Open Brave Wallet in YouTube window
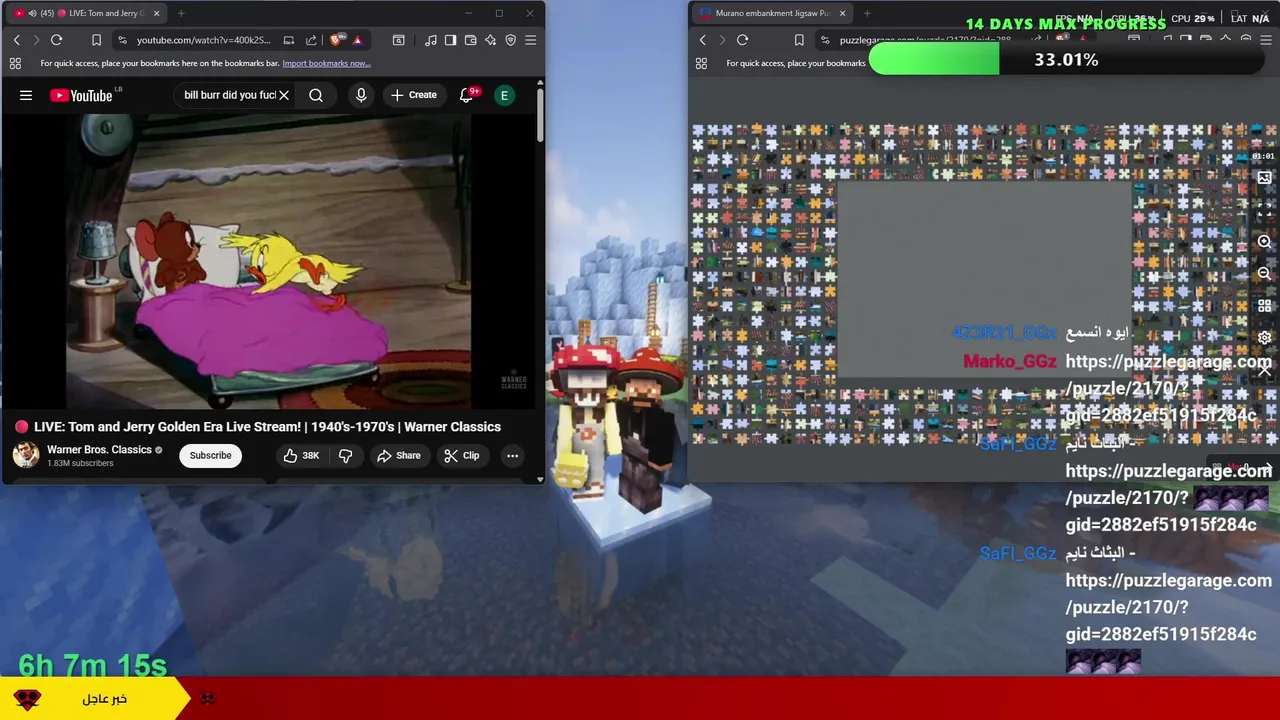The height and width of the screenshot is (720, 1280). 470,40
